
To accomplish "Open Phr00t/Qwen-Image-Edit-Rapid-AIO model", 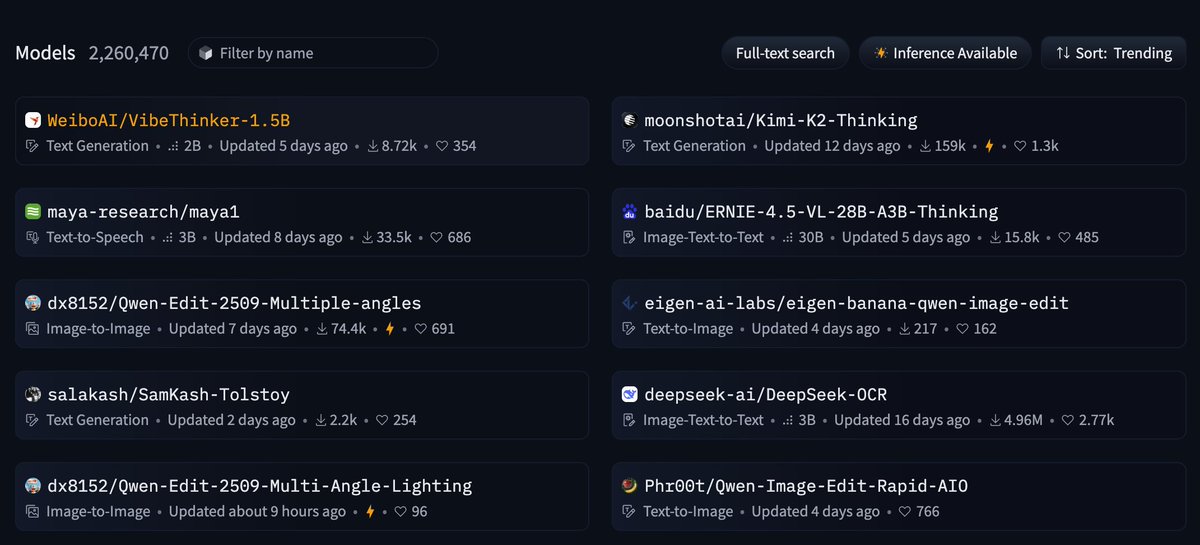I will (806, 486).
